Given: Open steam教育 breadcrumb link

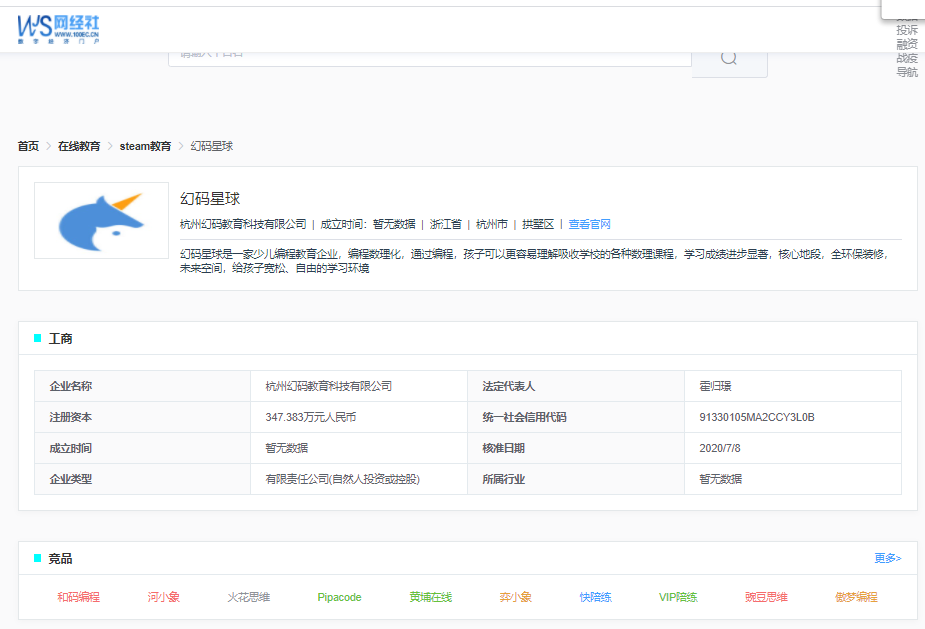Looking at the screenshot, I should [145, 146].
